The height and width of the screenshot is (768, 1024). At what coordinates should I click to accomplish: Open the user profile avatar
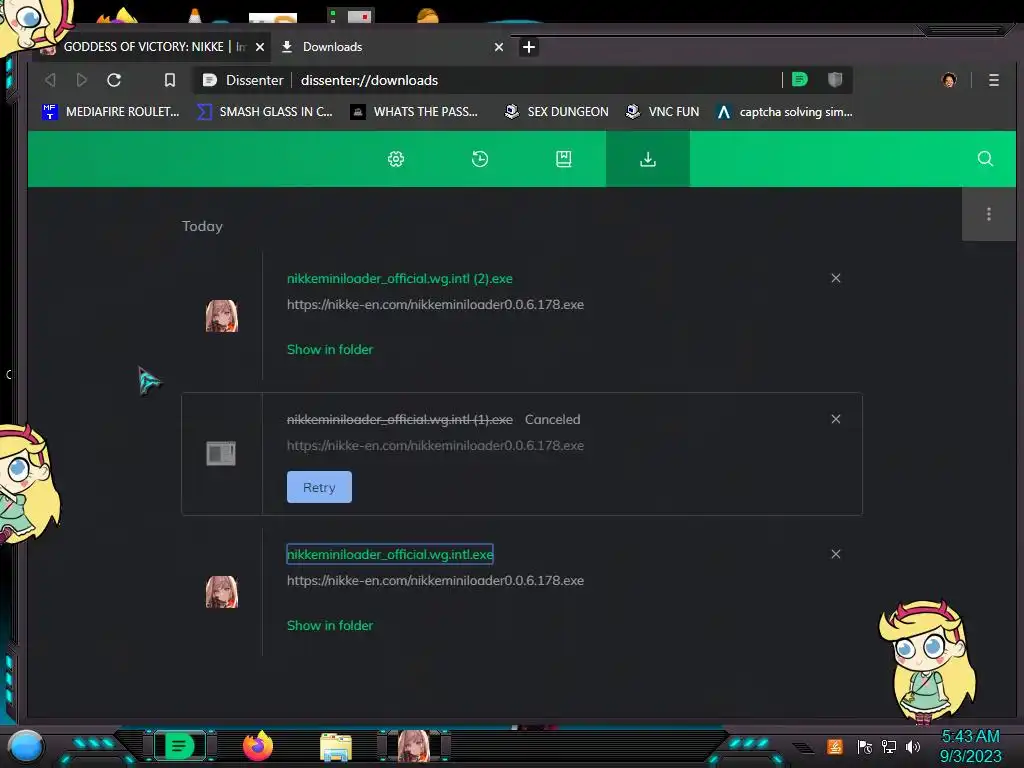click(x=949, y=80)
